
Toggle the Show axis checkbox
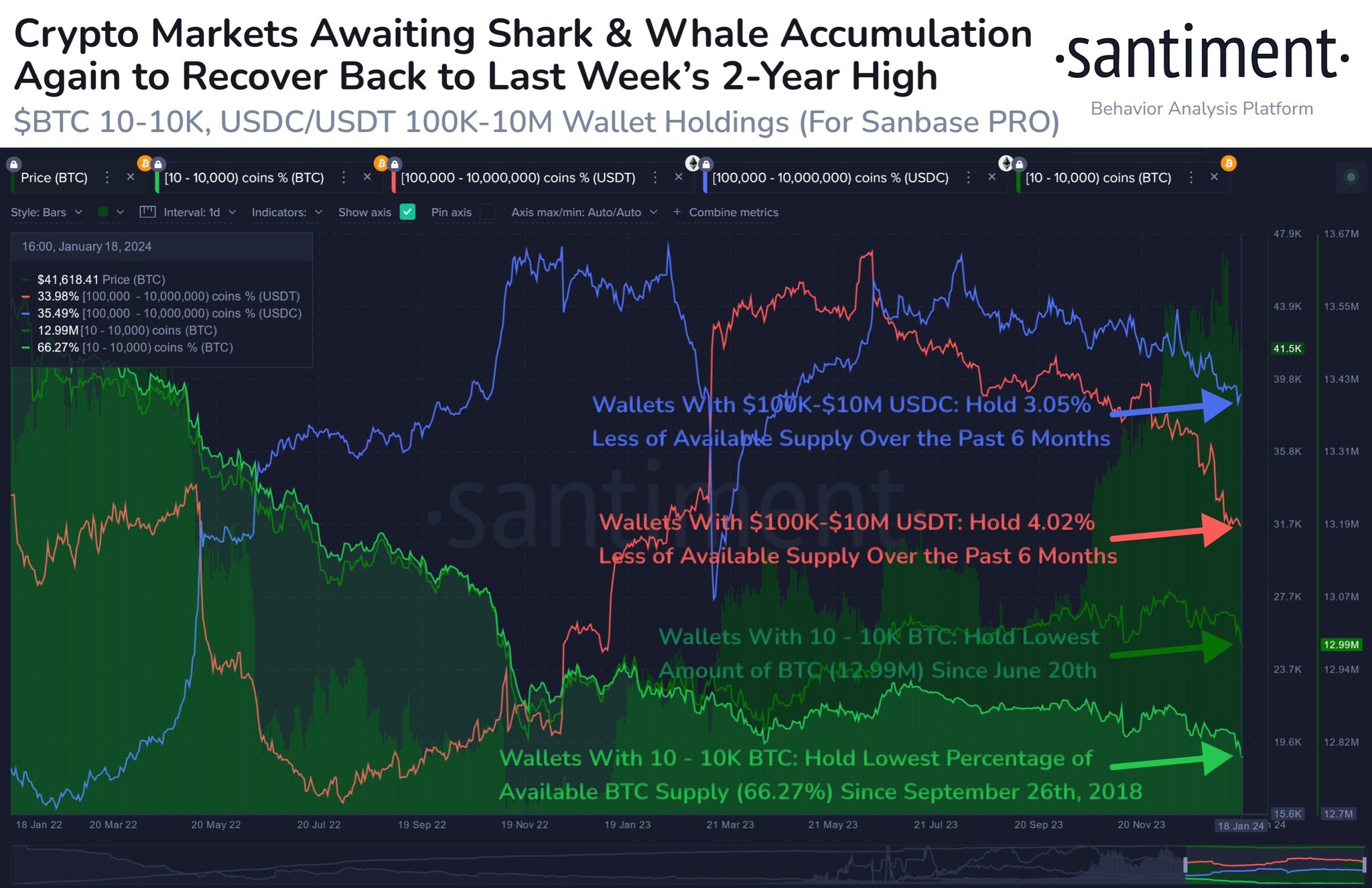pos(407,212)
